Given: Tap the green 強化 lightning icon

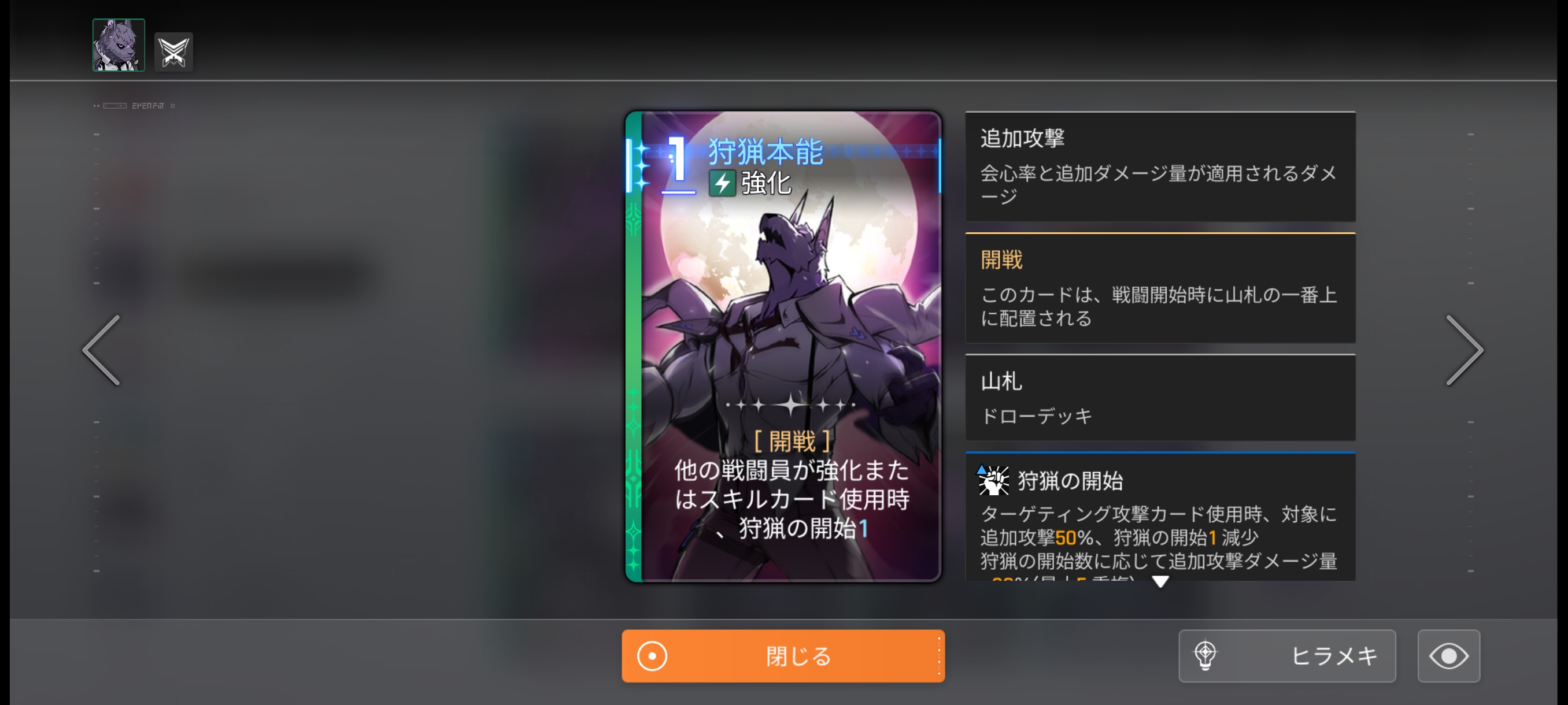Looking at the screenshot, I should (x=722, y=183).
